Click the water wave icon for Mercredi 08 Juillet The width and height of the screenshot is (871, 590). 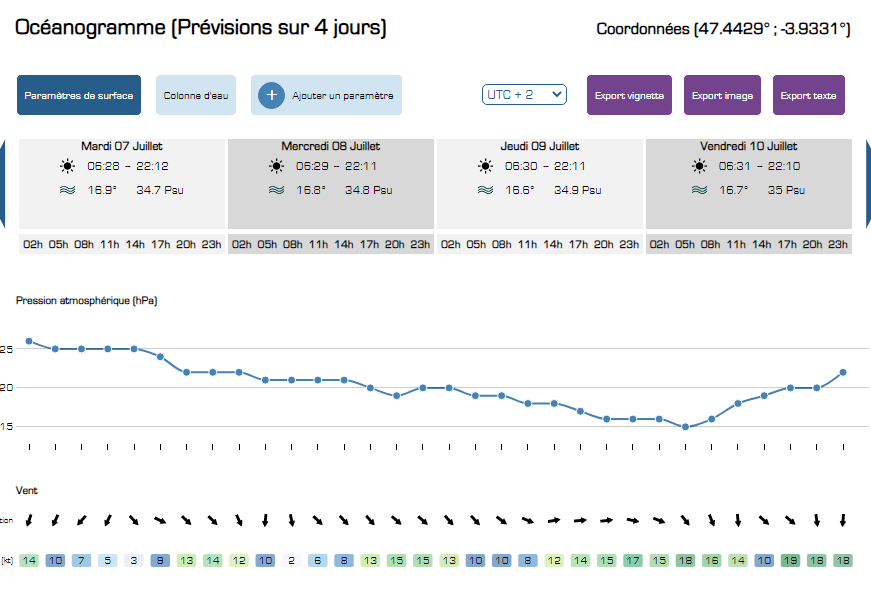tap(276, 189)
